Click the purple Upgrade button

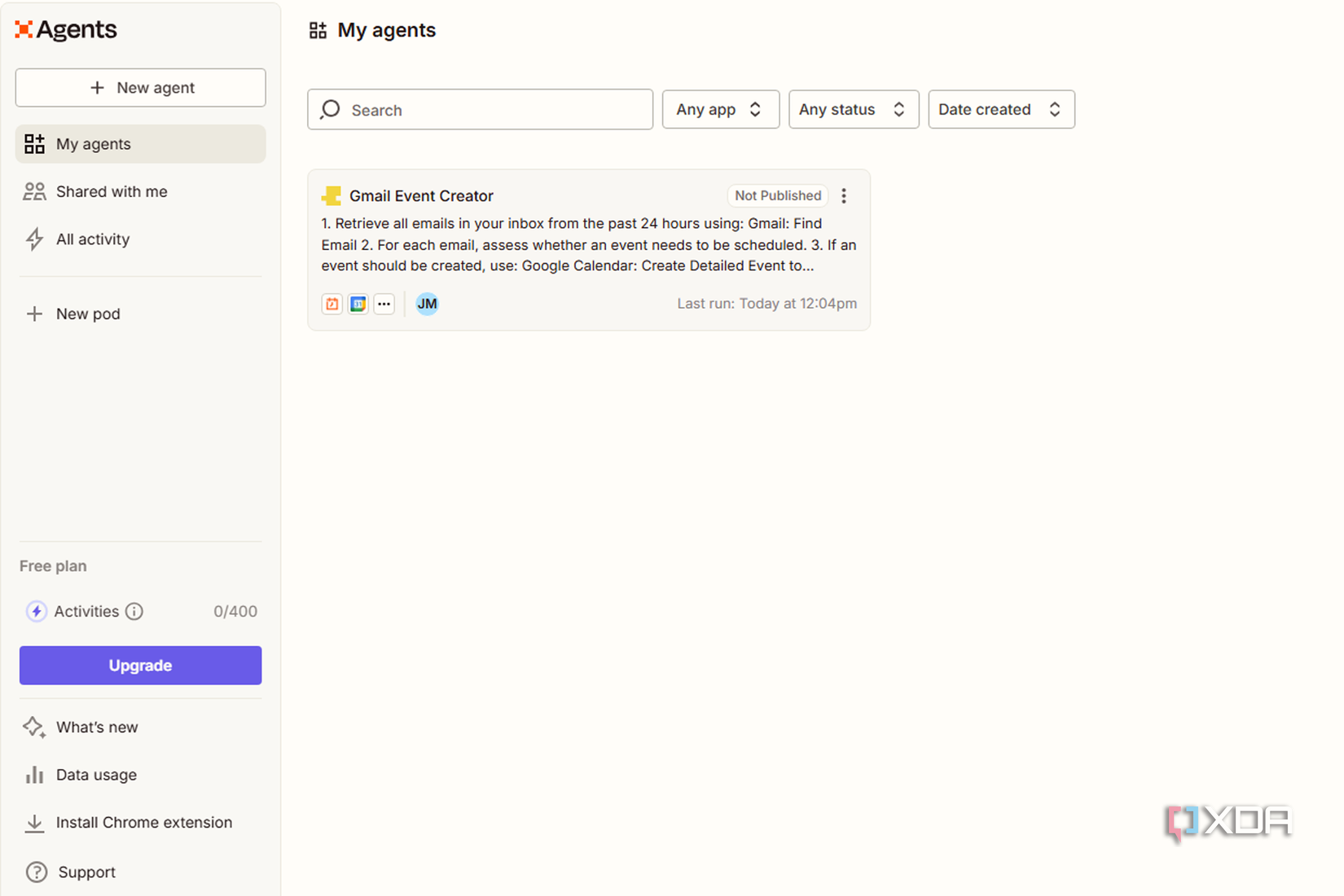[x=140, y=665]
